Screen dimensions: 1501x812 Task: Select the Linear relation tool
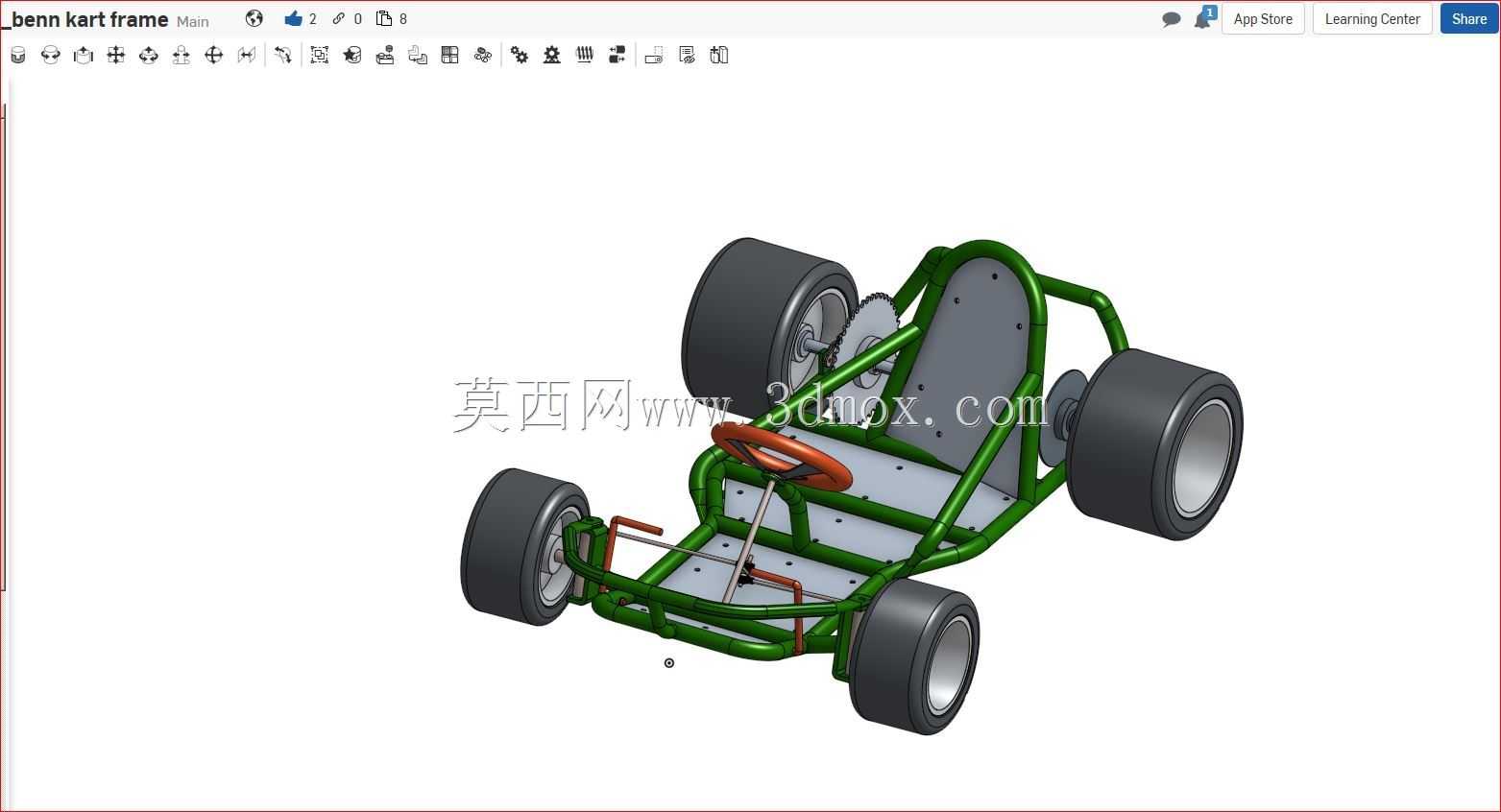tap(617, 56)
